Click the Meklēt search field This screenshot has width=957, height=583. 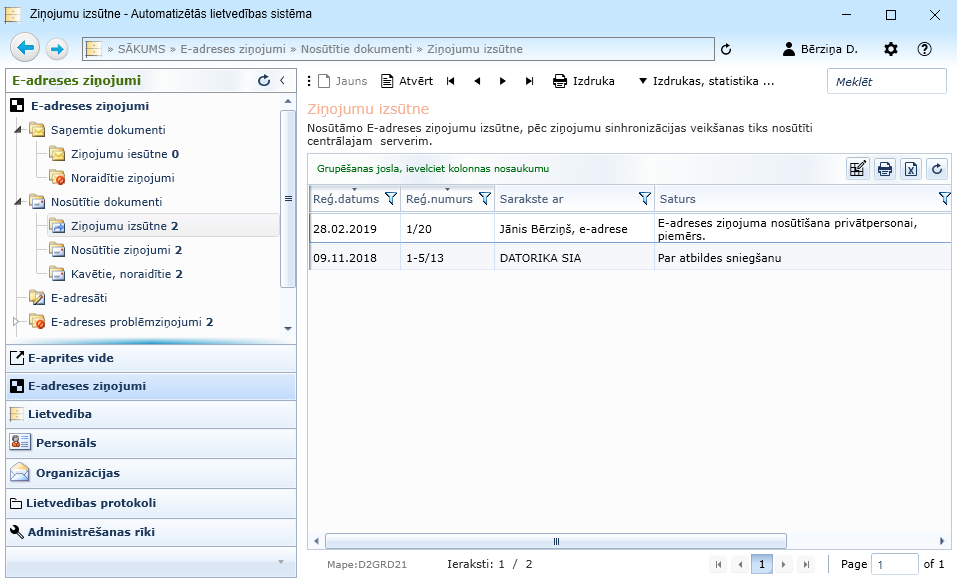coord(886,81)
